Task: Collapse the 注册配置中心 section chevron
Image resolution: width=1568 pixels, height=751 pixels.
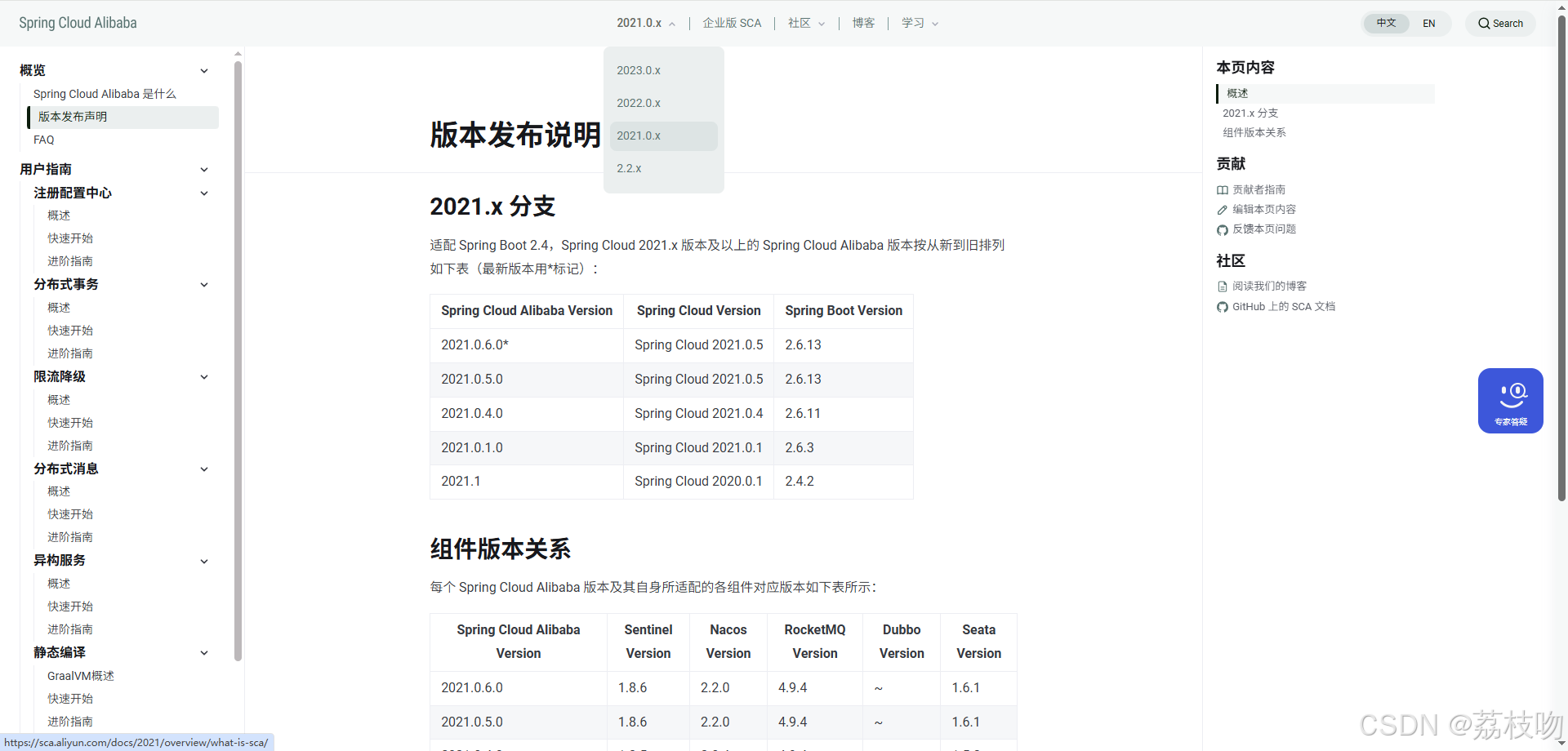Action: (204, 193)
